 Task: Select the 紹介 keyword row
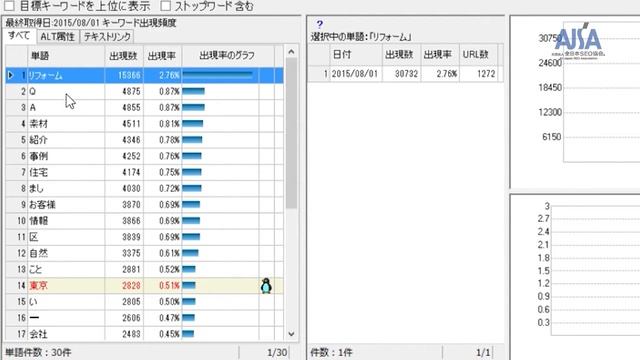tap(144, 140)
